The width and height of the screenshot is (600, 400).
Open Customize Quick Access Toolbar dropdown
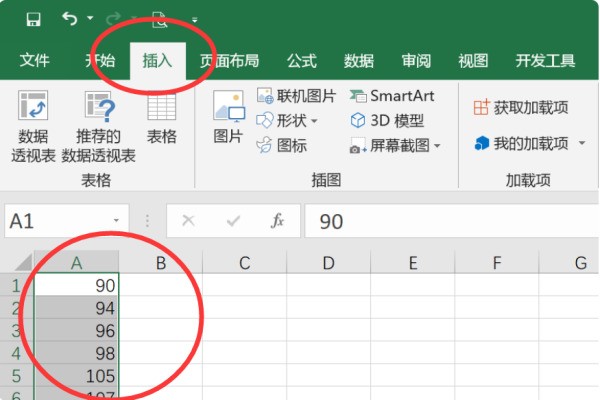point(195,20)
